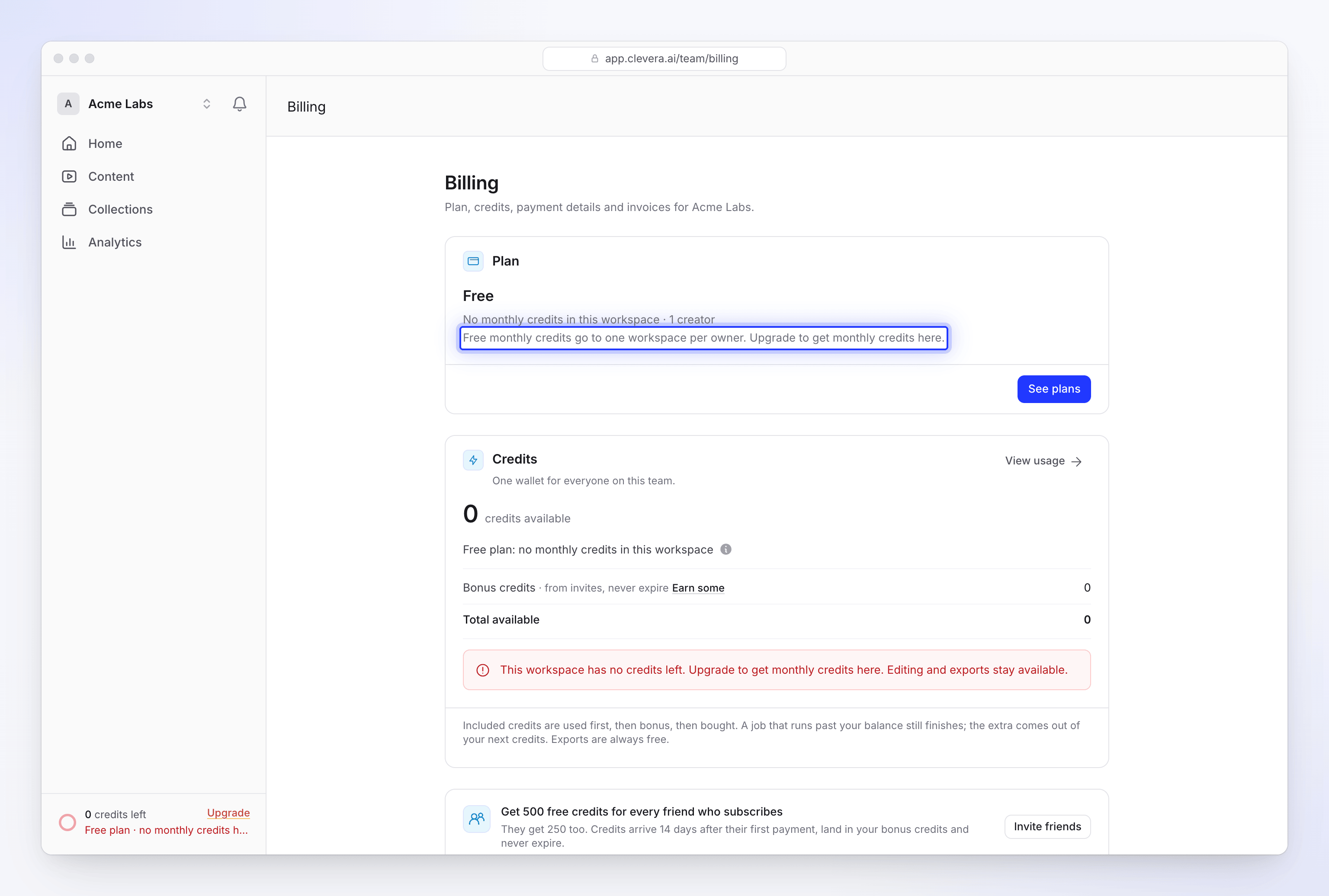Click the credits ring indicator in the sidebar footer
Viewport: 1329px width, 896px height.
[x=67, y=822]
